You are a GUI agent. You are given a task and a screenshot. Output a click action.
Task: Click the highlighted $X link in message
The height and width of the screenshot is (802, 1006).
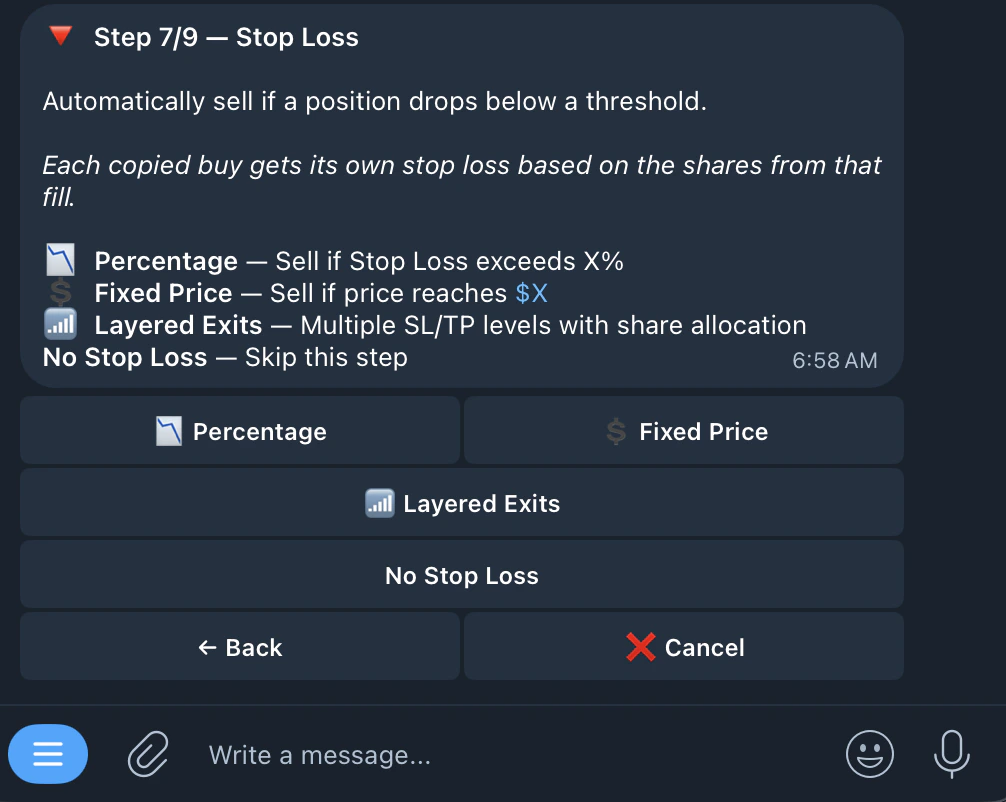tap(530, 292)
